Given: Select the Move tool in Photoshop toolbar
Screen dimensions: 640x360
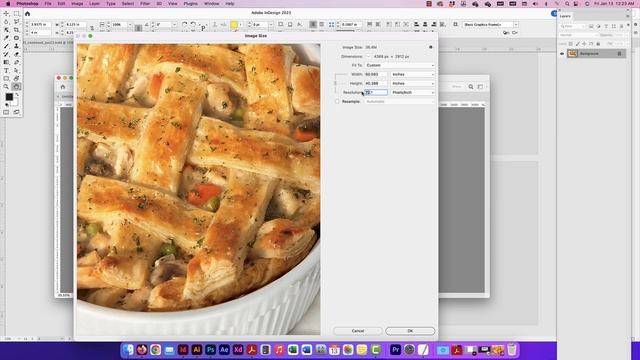Looking at the screenshot, I should (6, 13).
